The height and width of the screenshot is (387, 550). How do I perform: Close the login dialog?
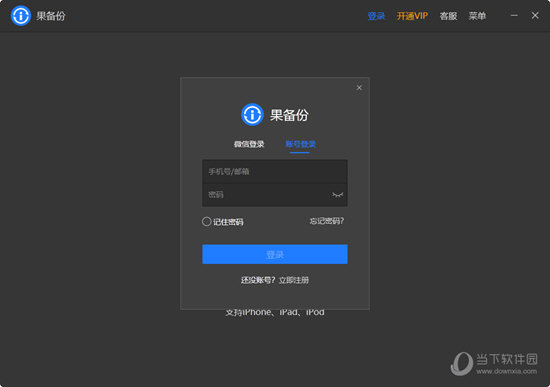tap(359, 87)
